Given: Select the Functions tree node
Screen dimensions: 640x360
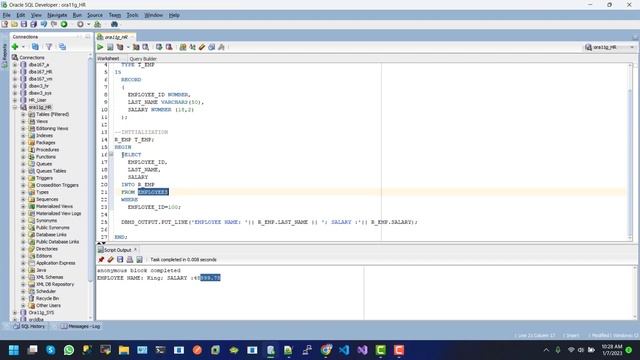Looking at the screenshot, I should click(x=46, y=157).
